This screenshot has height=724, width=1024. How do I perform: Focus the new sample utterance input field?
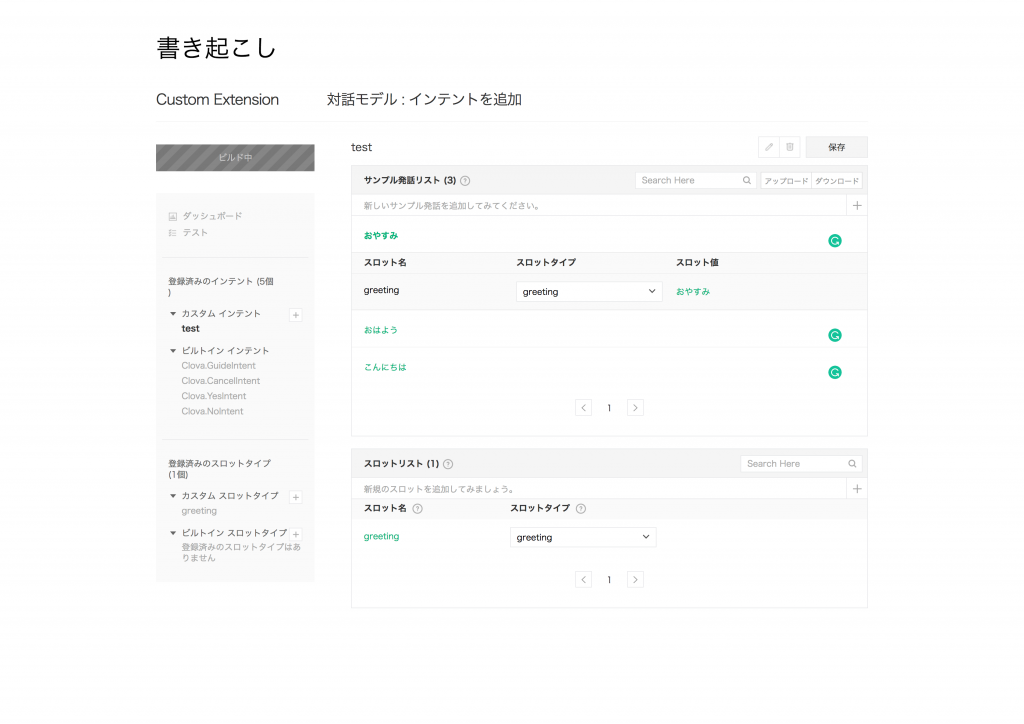pyautogui.click(x=598, y=206)
